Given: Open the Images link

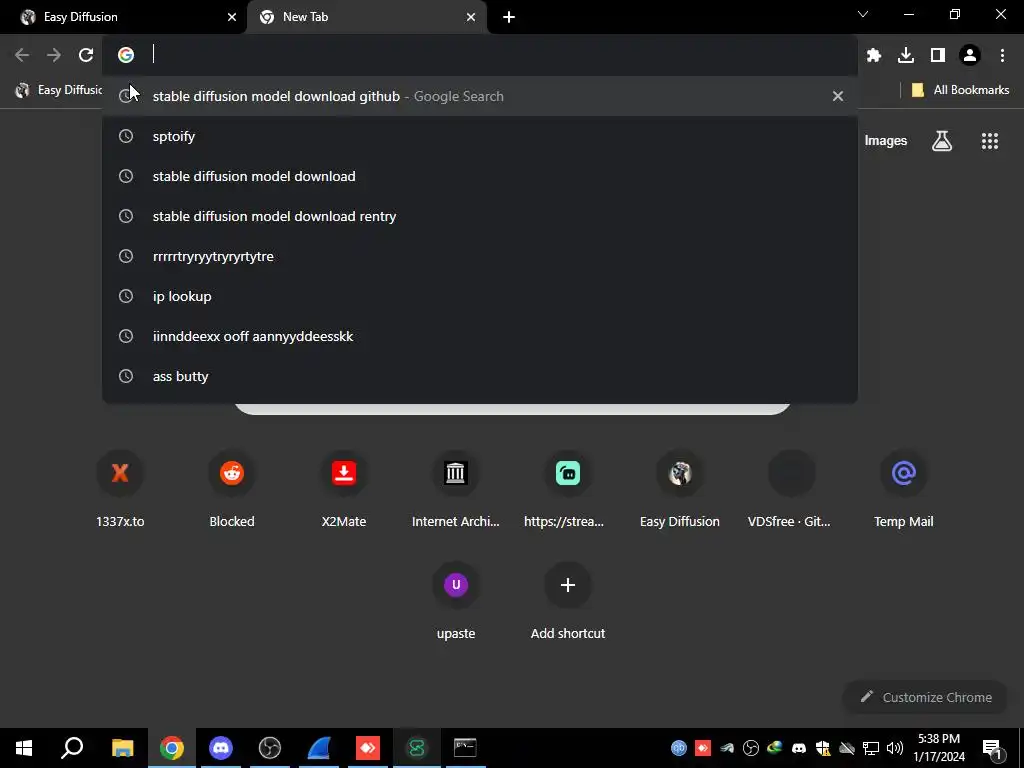Looking at the screenshot, I should (x=886, y=141).
